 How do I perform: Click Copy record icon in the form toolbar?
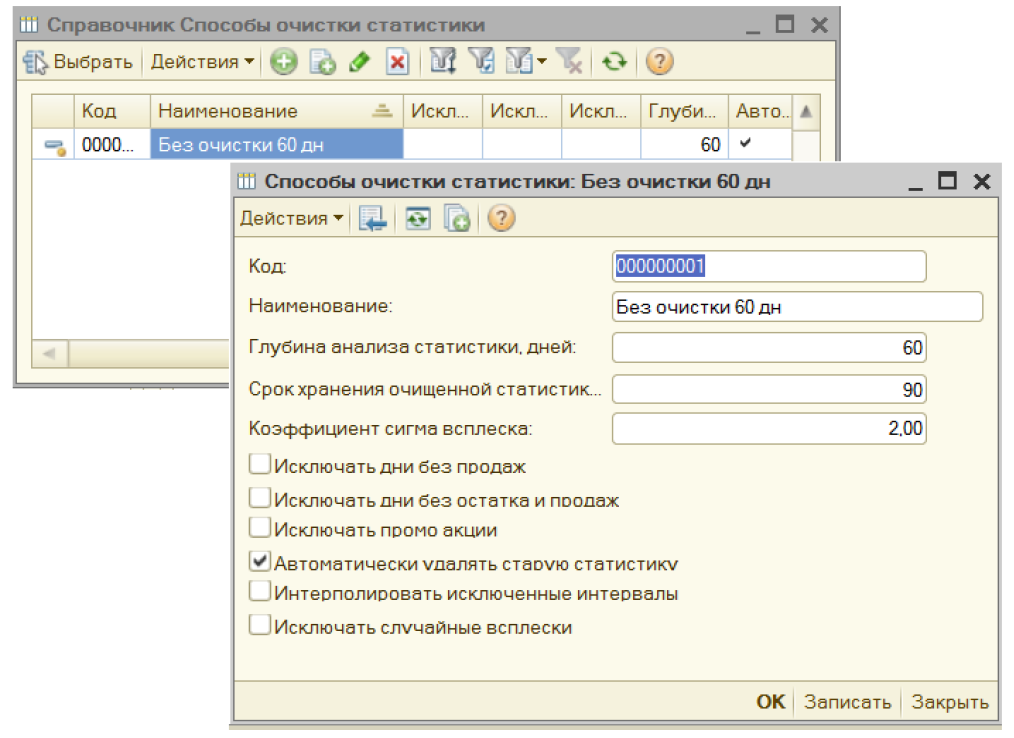click(x=457, y=218)
